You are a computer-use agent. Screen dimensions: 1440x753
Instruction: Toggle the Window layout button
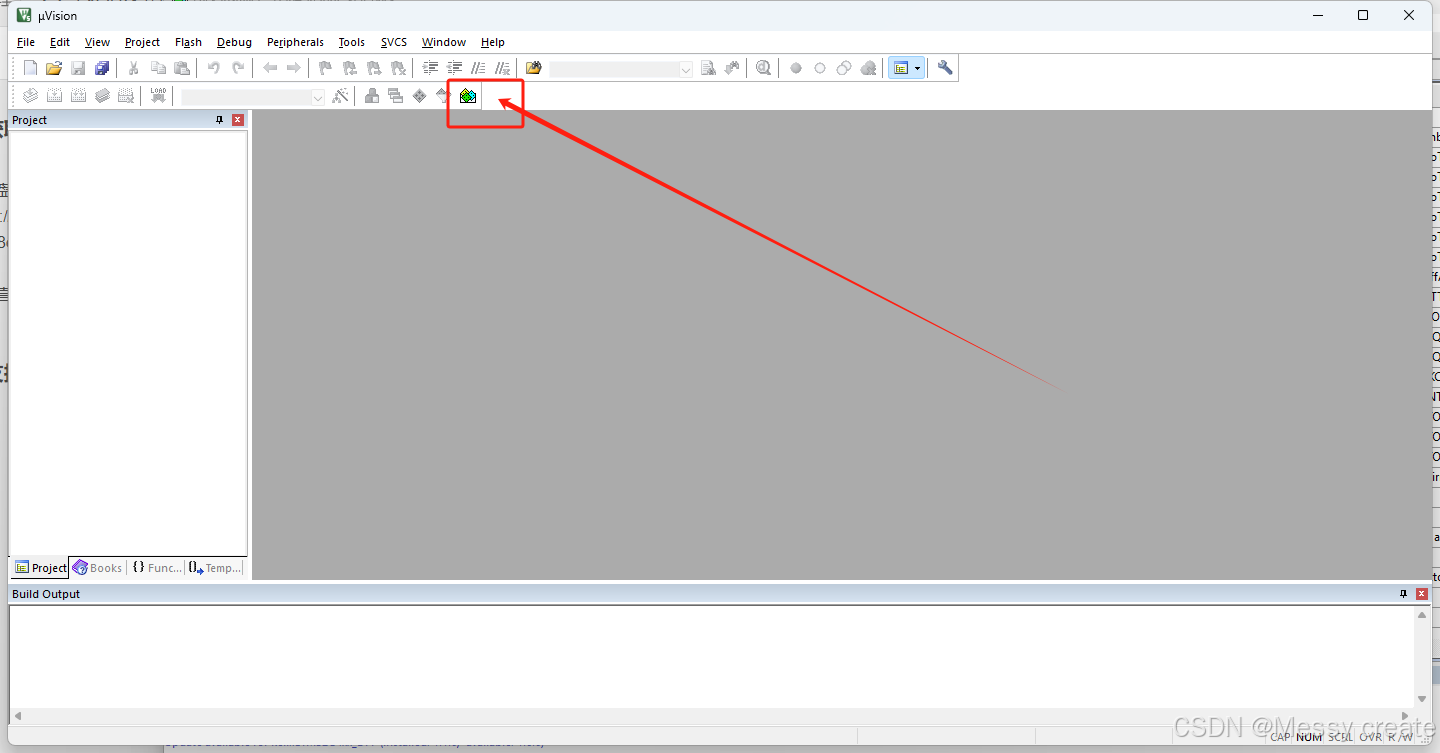901,68
